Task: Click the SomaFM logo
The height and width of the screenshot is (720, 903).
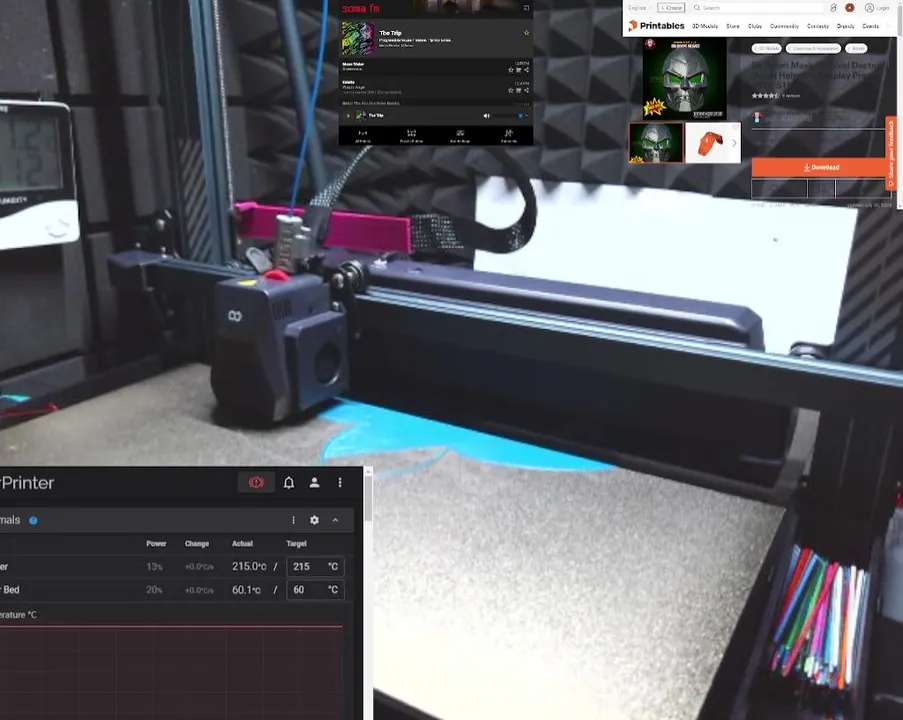Action: coord(361,9)
